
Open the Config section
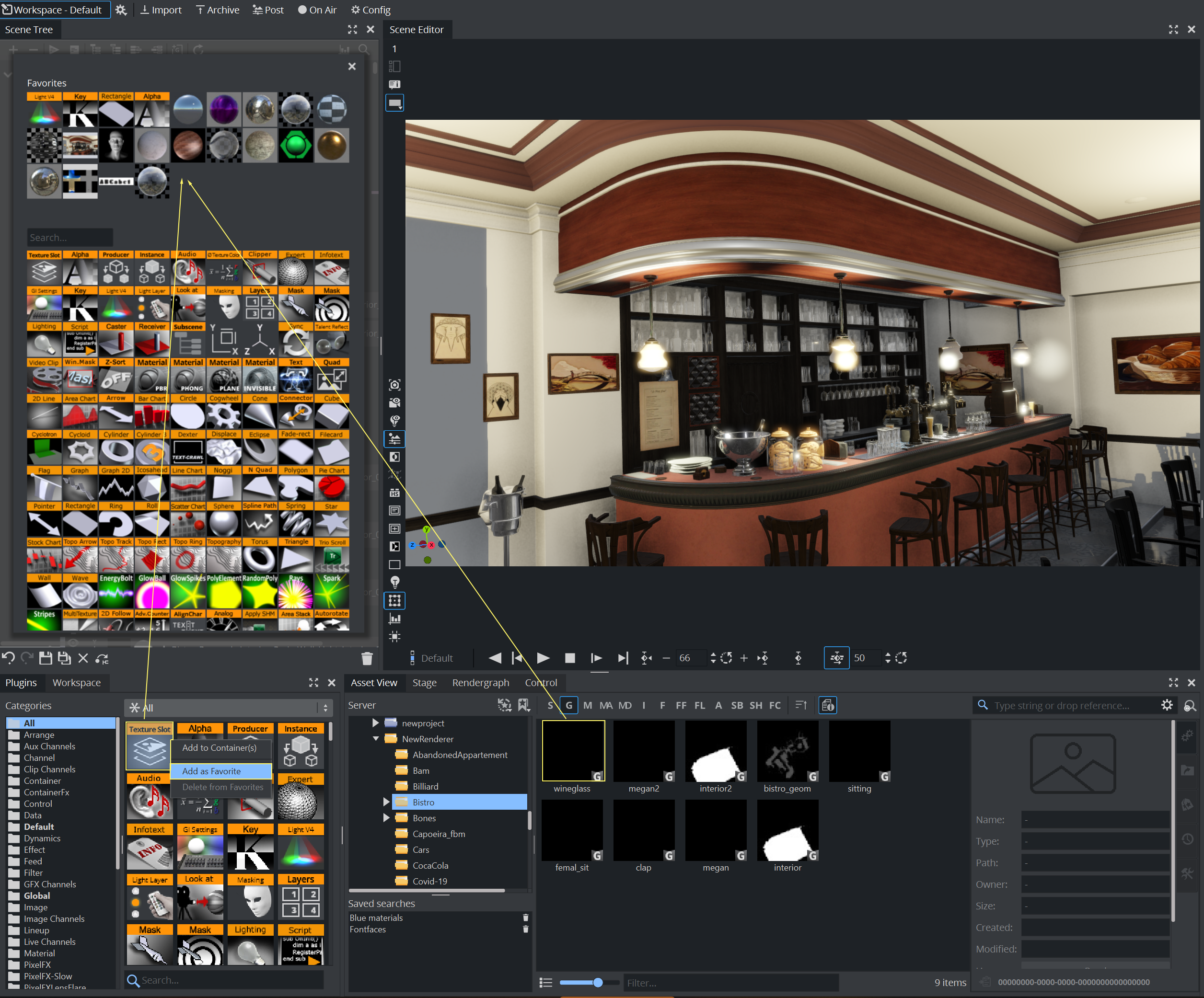pos(371,10)
